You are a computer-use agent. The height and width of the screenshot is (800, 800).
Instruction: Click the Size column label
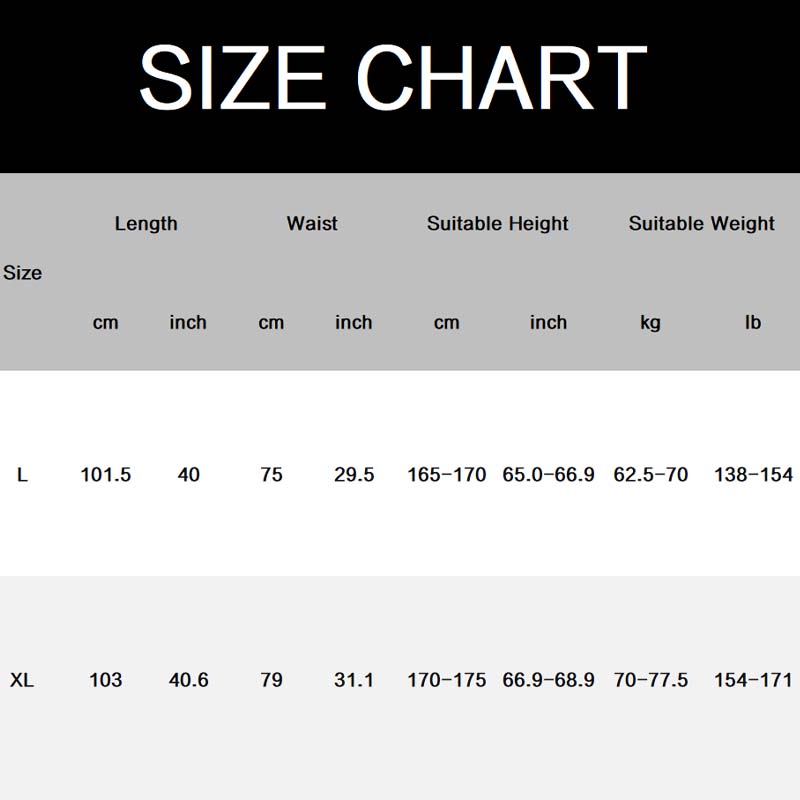pyautogui.click(x=22, y=272)
